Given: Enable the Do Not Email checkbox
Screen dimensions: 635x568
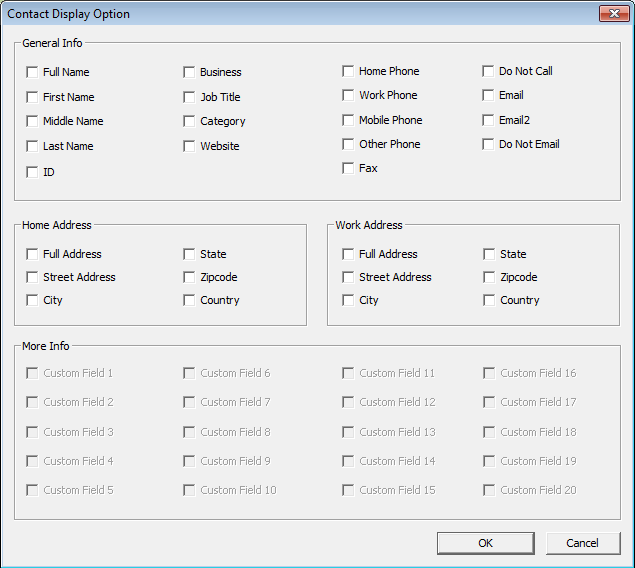Looking at the screenshot, I should pyautogui.click(x=489, y=144).
